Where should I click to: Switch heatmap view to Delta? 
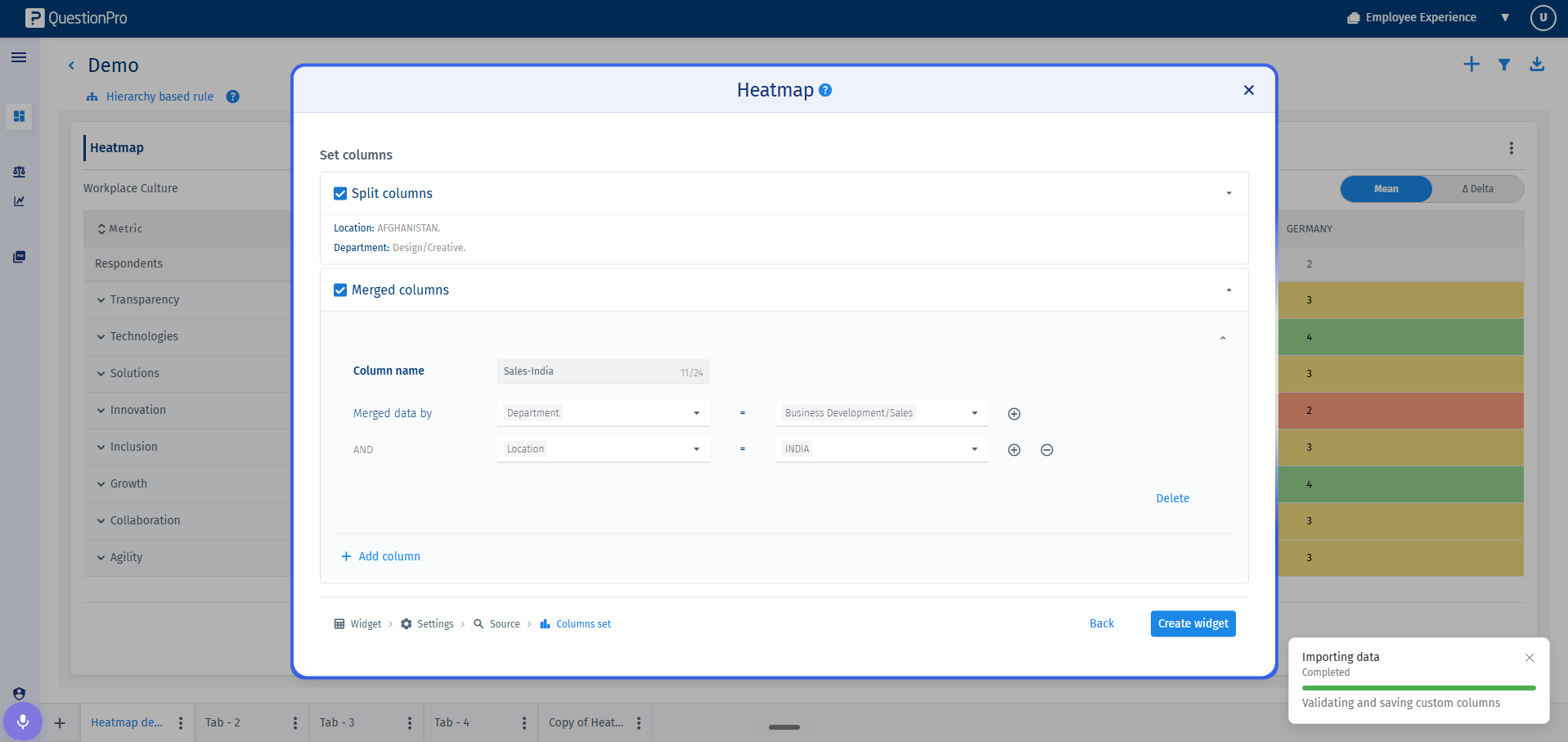point(1477,189)
